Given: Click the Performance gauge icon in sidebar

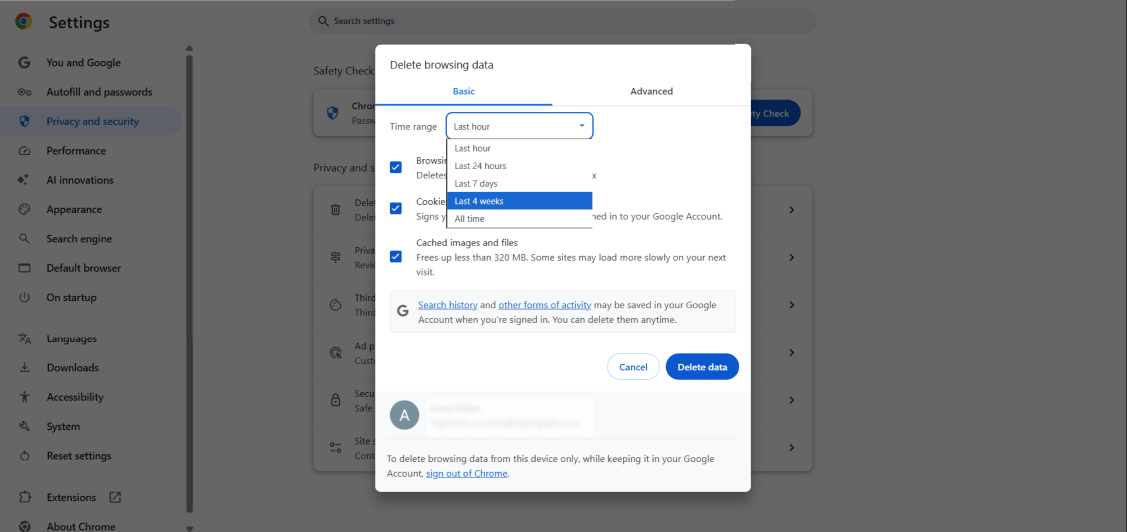Looking at the screenshot, I should point(24,151).
